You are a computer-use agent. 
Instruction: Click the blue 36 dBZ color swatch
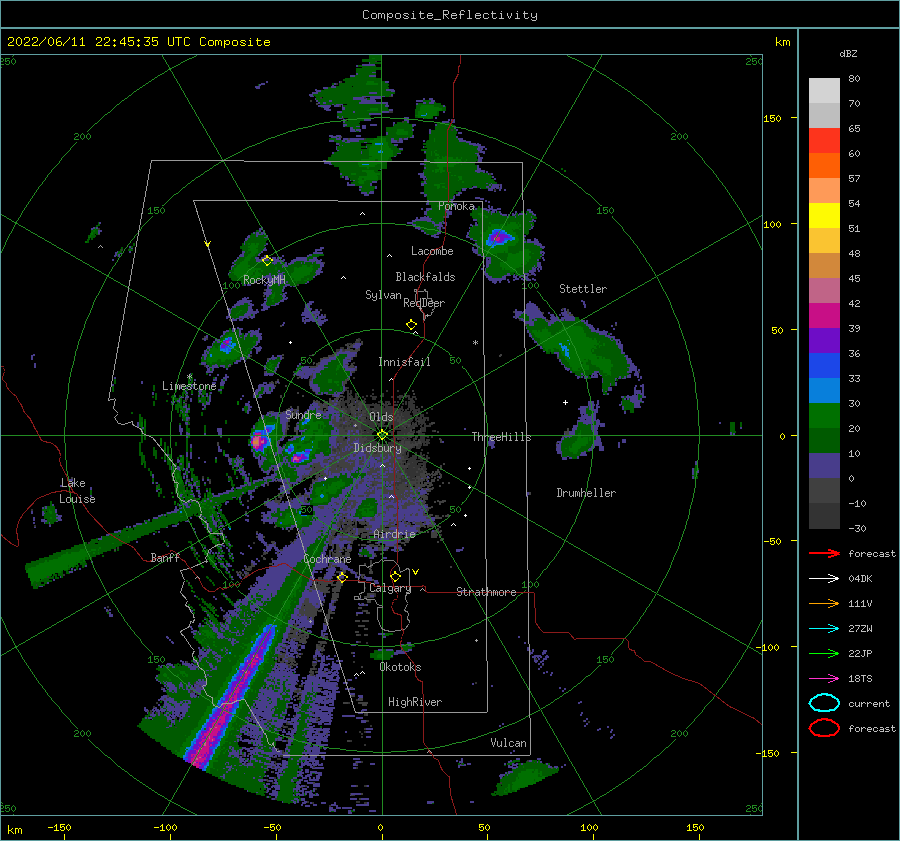pyautogui.click(x=824, y=366)
